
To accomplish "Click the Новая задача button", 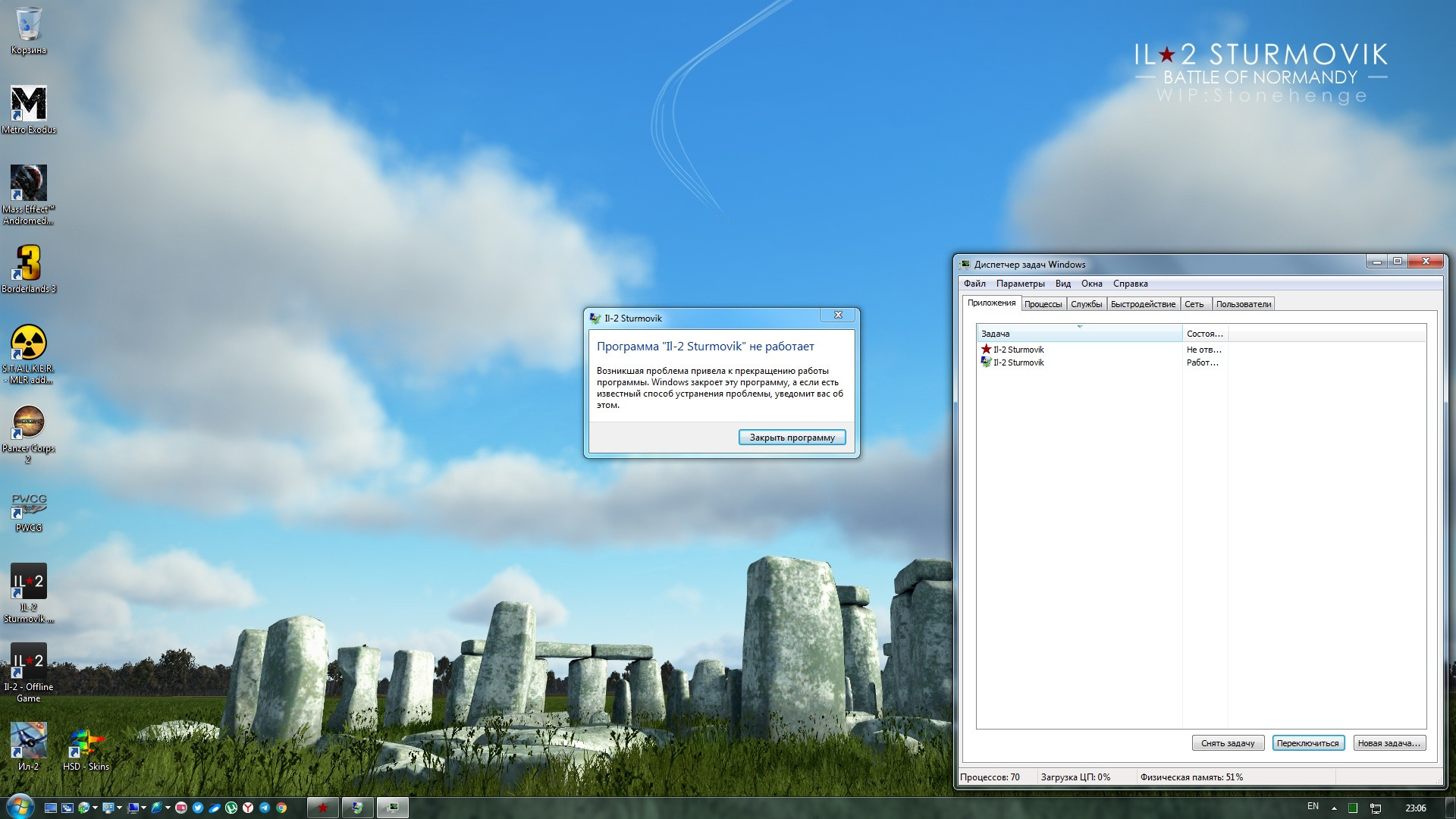I will point(1389,743).
